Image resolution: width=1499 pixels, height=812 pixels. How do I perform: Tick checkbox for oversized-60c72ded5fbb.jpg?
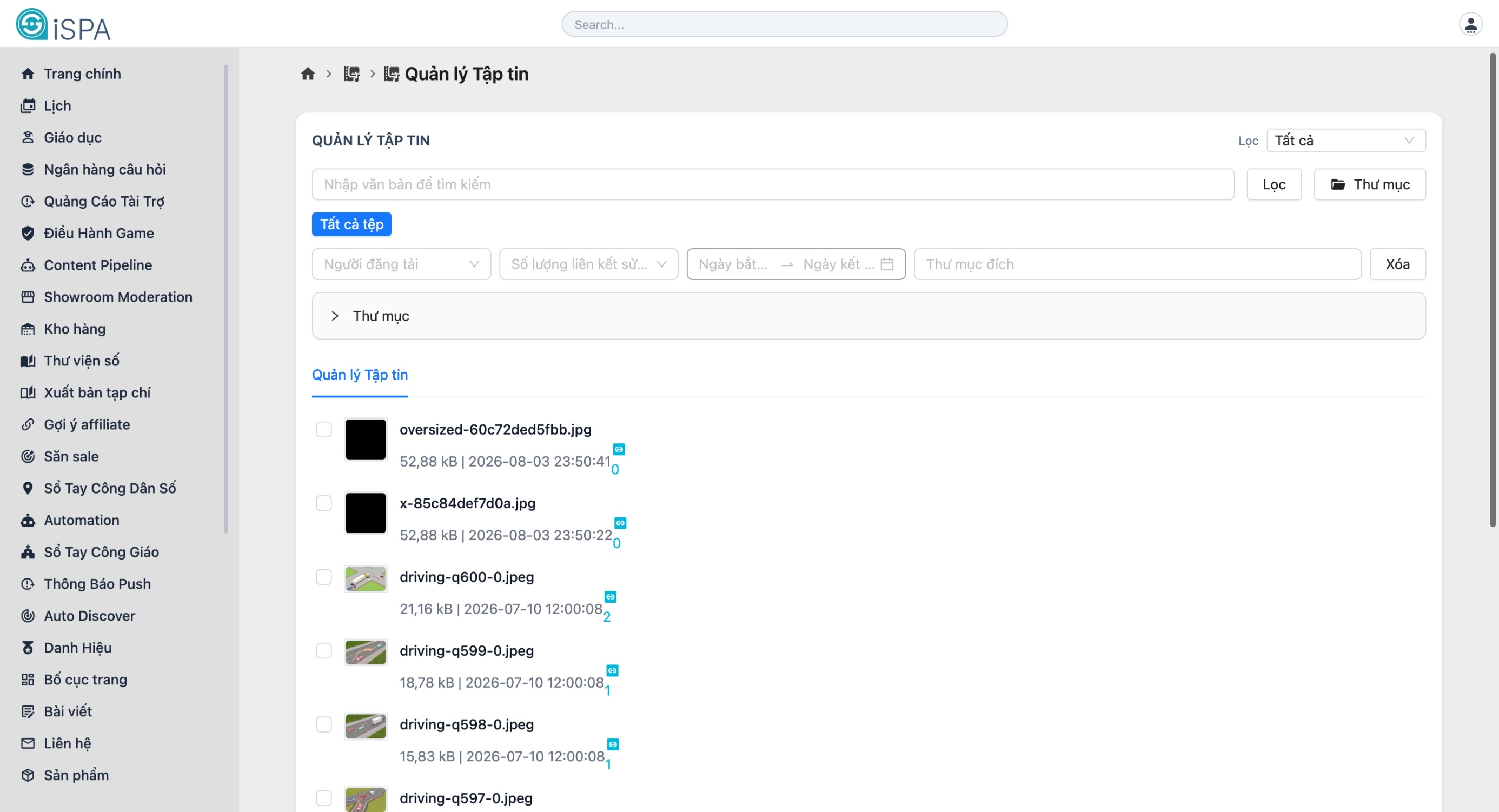(x=323, y=430)
